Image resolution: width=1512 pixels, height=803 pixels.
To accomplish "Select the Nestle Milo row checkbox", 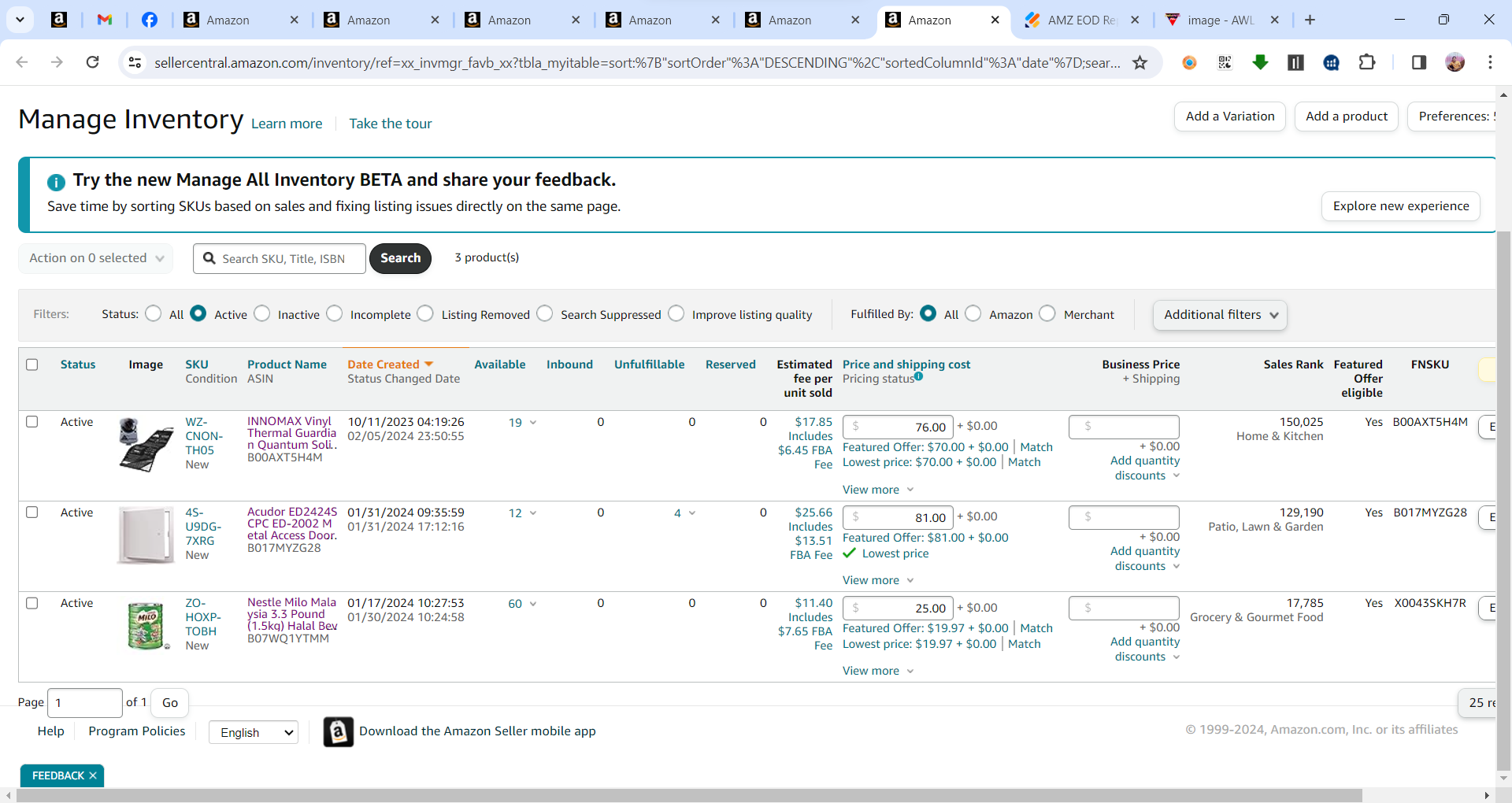I will [32, 603].
